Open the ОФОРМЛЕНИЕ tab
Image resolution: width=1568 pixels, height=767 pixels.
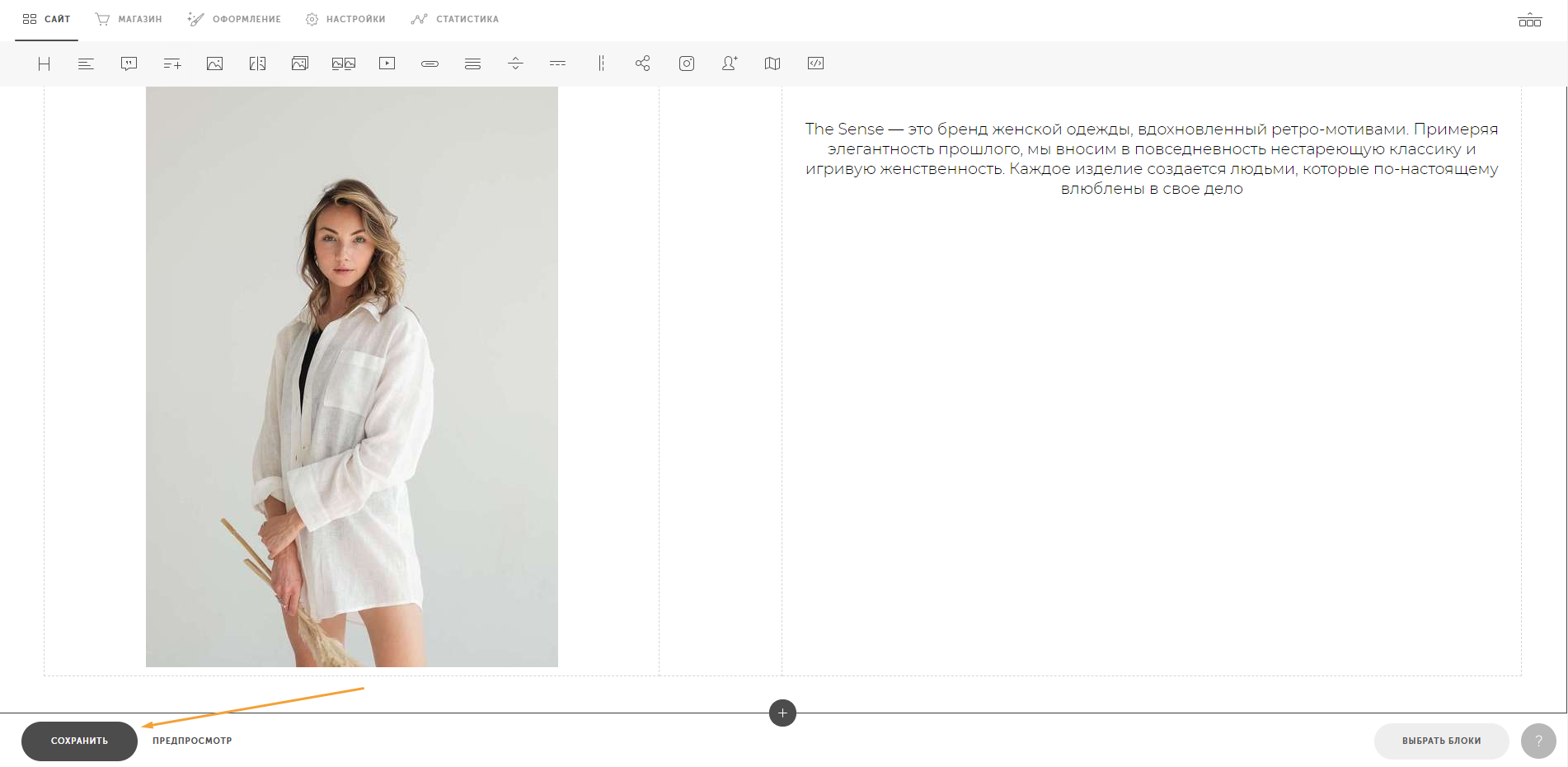point(234,19)
